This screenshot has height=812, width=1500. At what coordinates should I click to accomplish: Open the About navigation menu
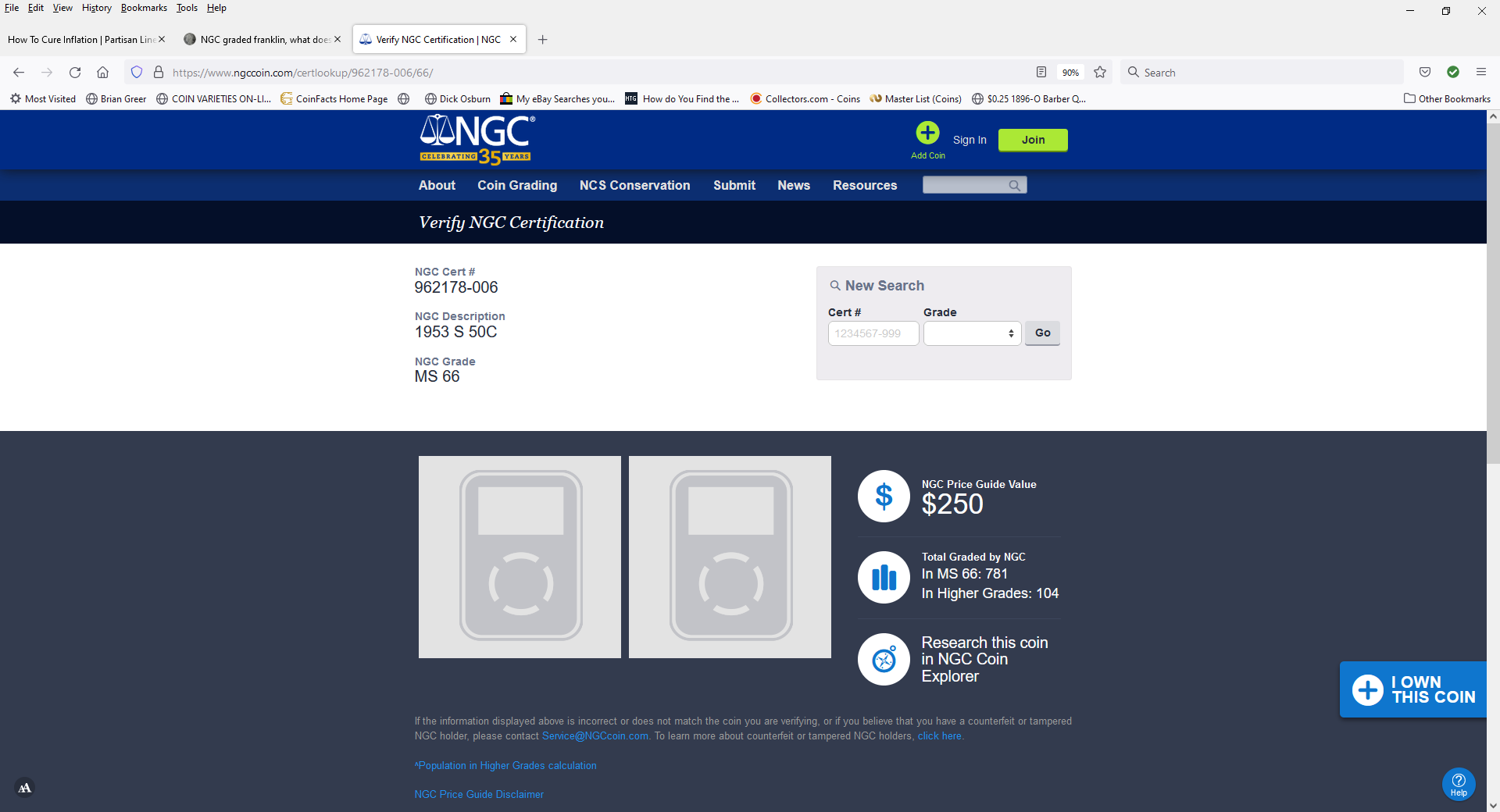(x=437, y=185)
